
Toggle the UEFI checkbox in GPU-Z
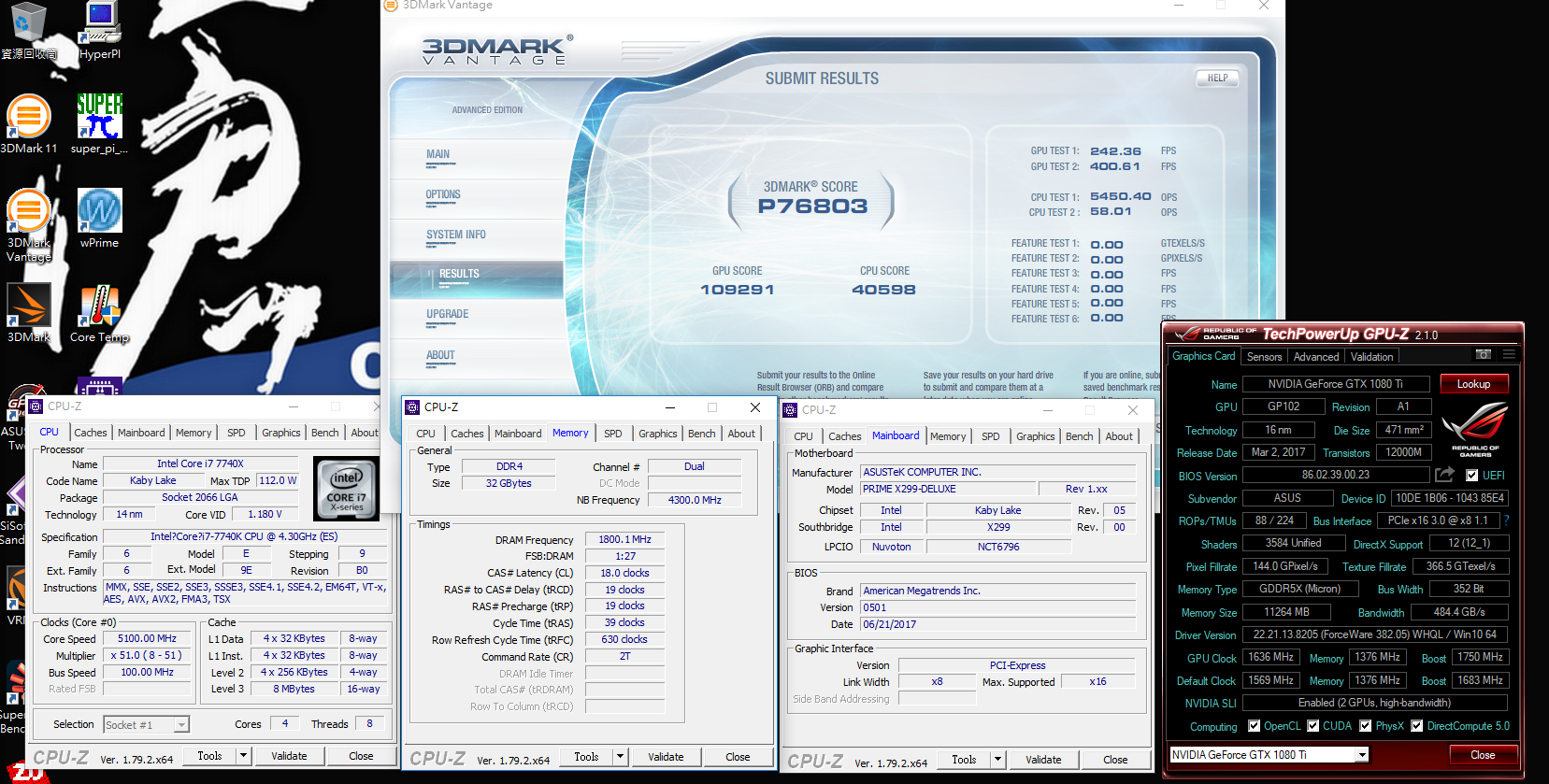pos(1472,476)
